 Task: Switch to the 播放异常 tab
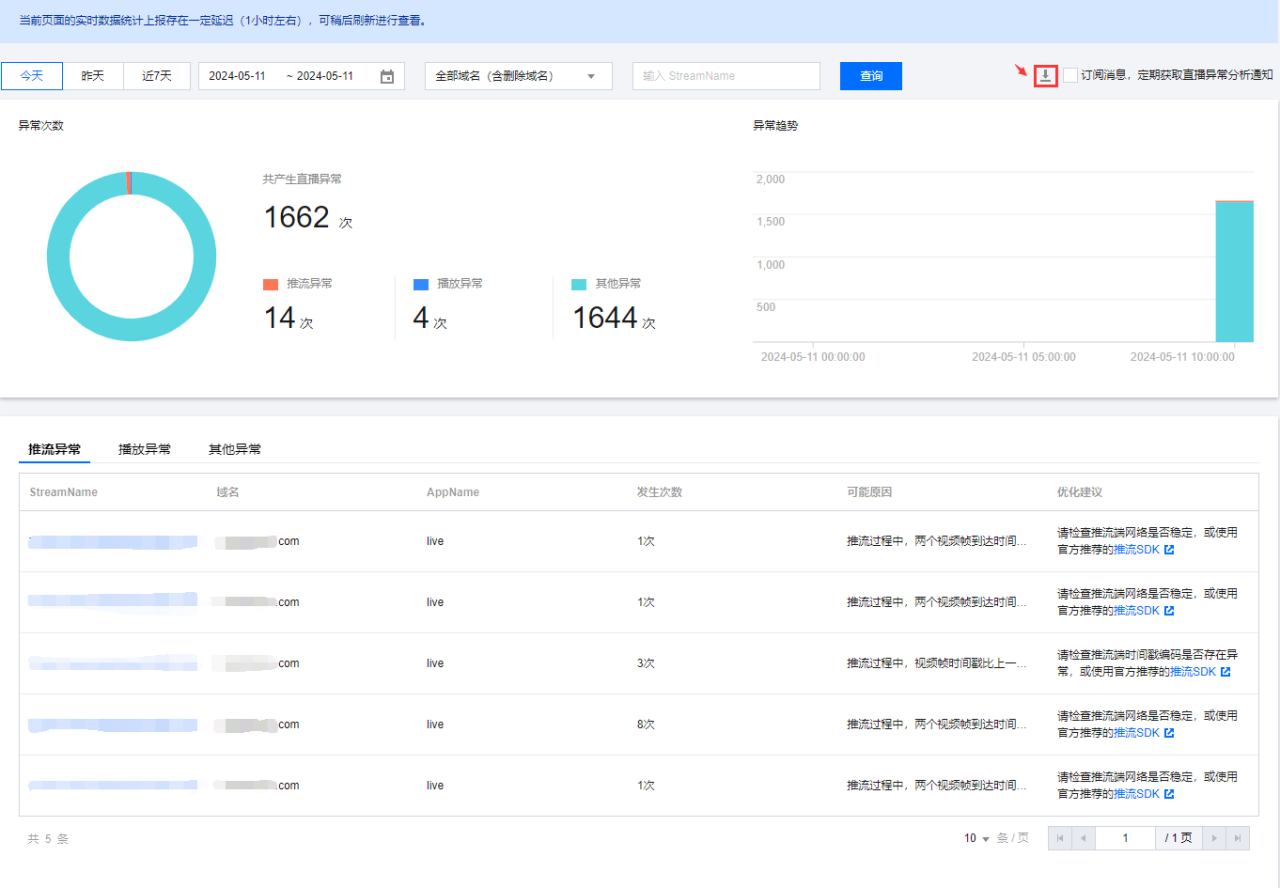click(144, 450)
